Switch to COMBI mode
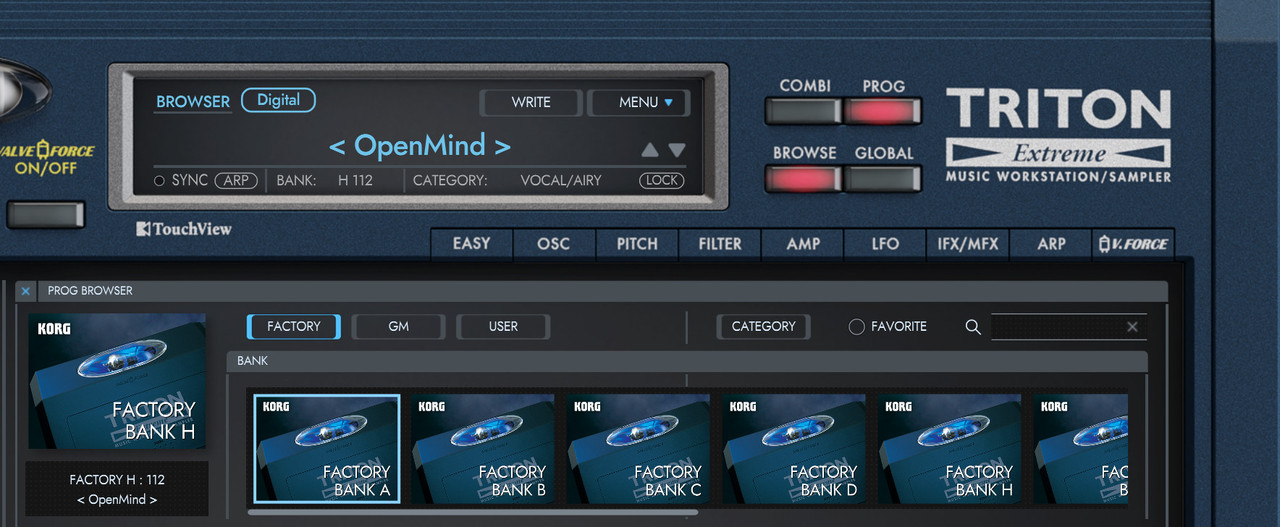The height and width of the screenshot is (527, 1280). click(x=804, y=110)
